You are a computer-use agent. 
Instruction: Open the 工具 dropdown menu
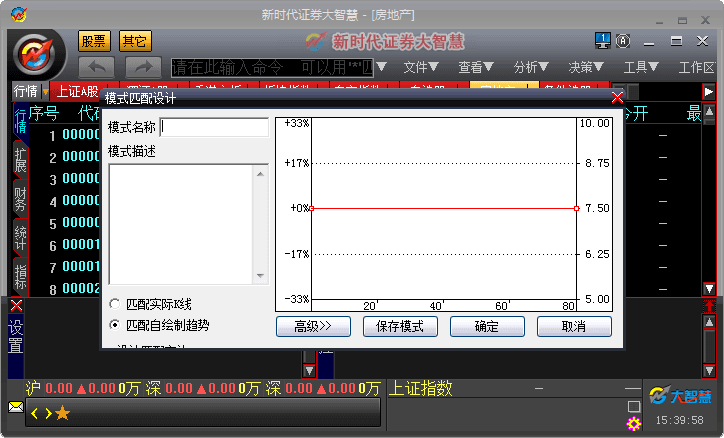point(640,67)
